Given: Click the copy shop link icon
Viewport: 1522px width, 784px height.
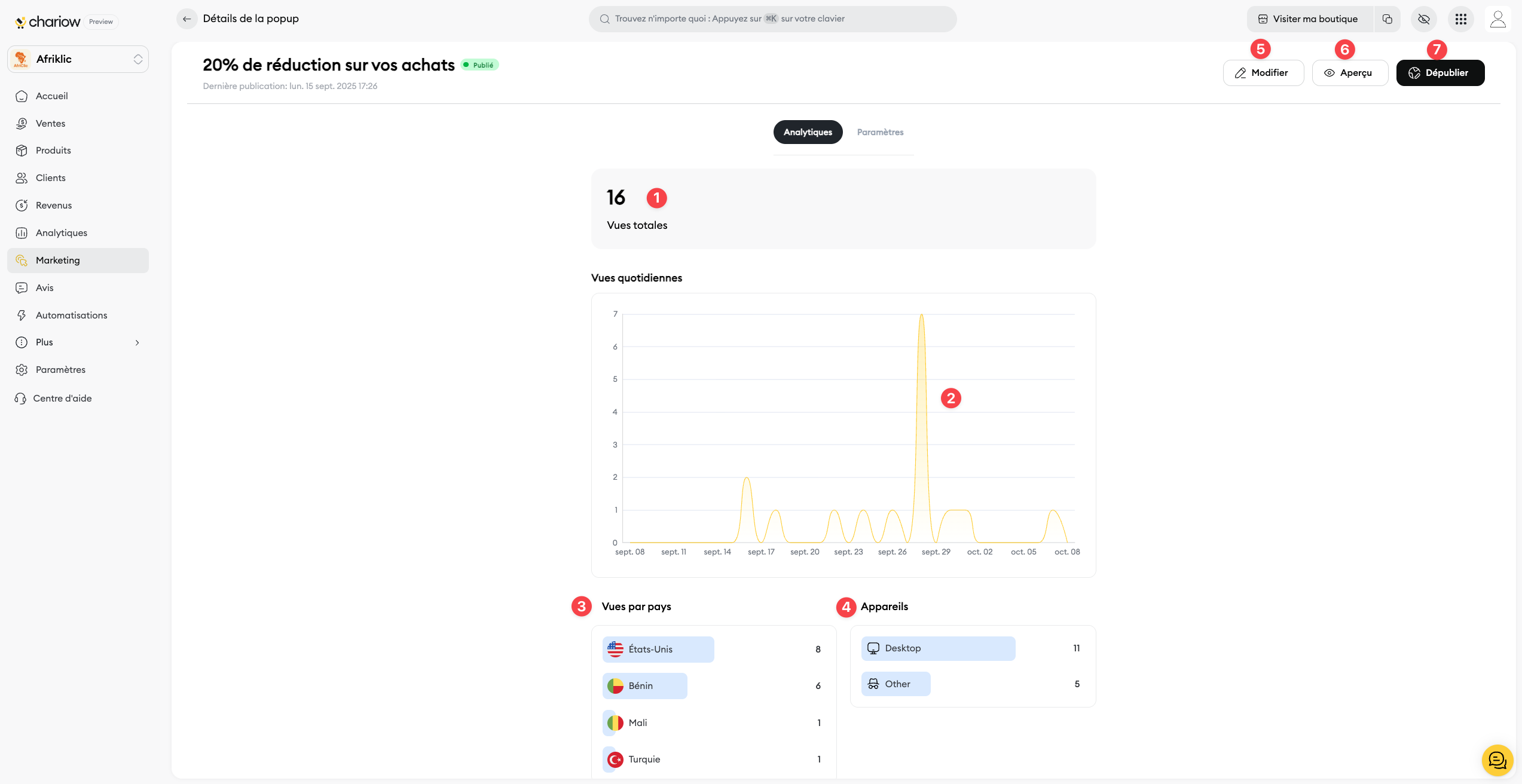Looking at the screenshot, I should [x=1387, y=19].
